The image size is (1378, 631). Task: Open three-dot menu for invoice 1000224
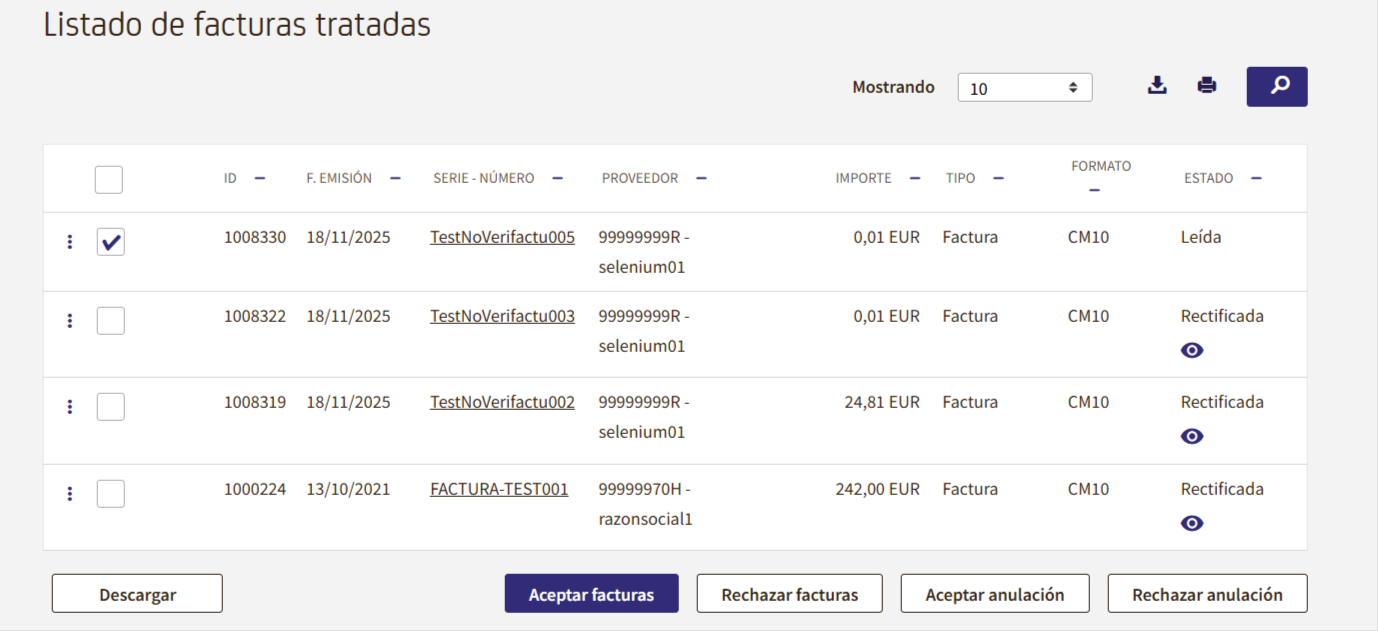(70, 494)
